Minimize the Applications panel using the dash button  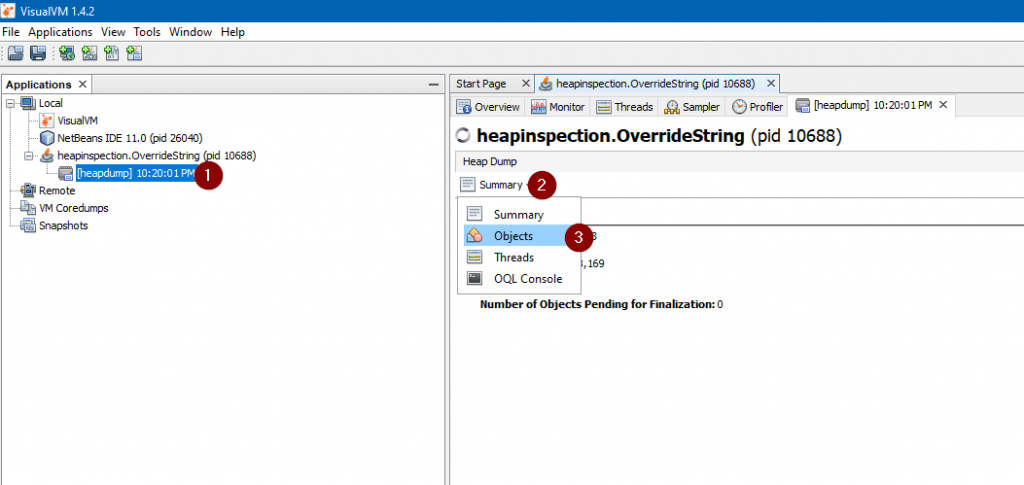[433, 85]
